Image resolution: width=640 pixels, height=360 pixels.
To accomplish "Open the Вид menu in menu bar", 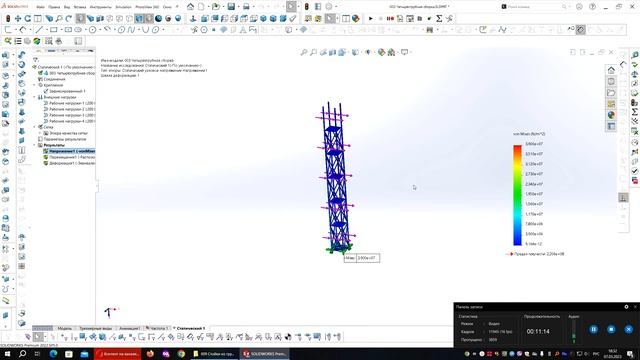I will coord(67,7).
